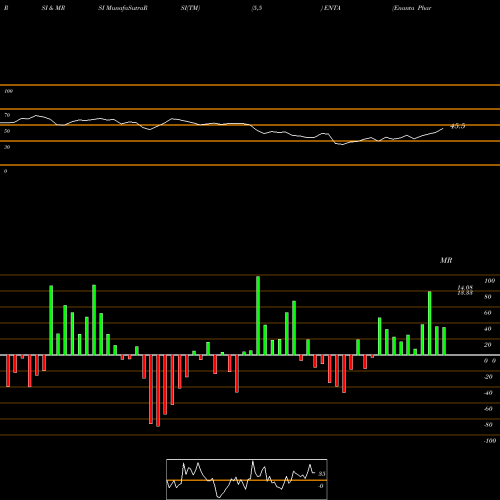Click the deepest red bar in the MR chart
The width and height of the screenshot is (500, 500).
coord(158,391)
